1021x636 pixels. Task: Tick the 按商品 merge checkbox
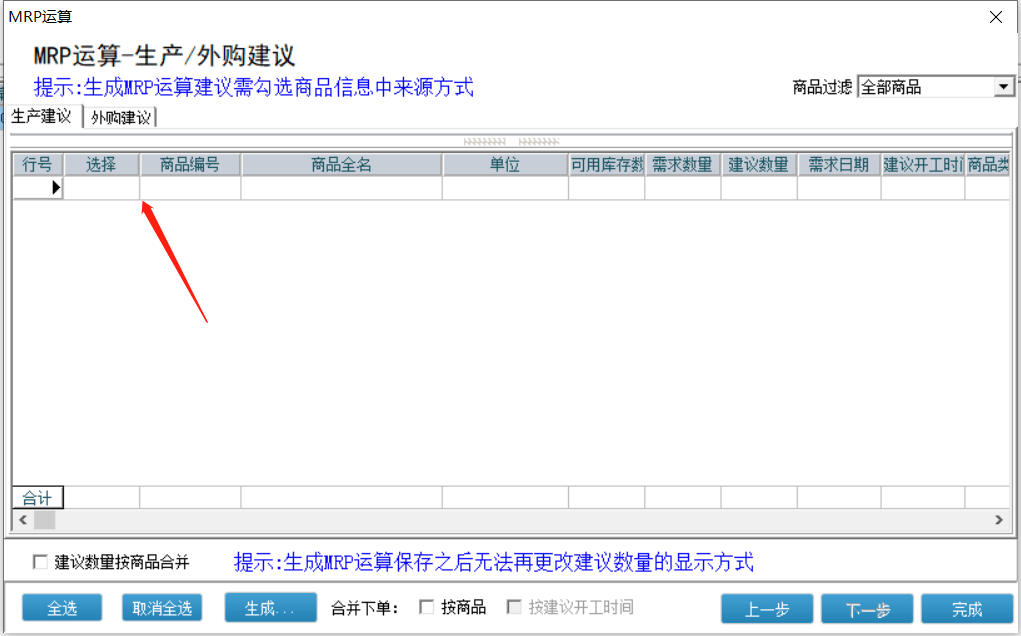click(x=427, y=607)
